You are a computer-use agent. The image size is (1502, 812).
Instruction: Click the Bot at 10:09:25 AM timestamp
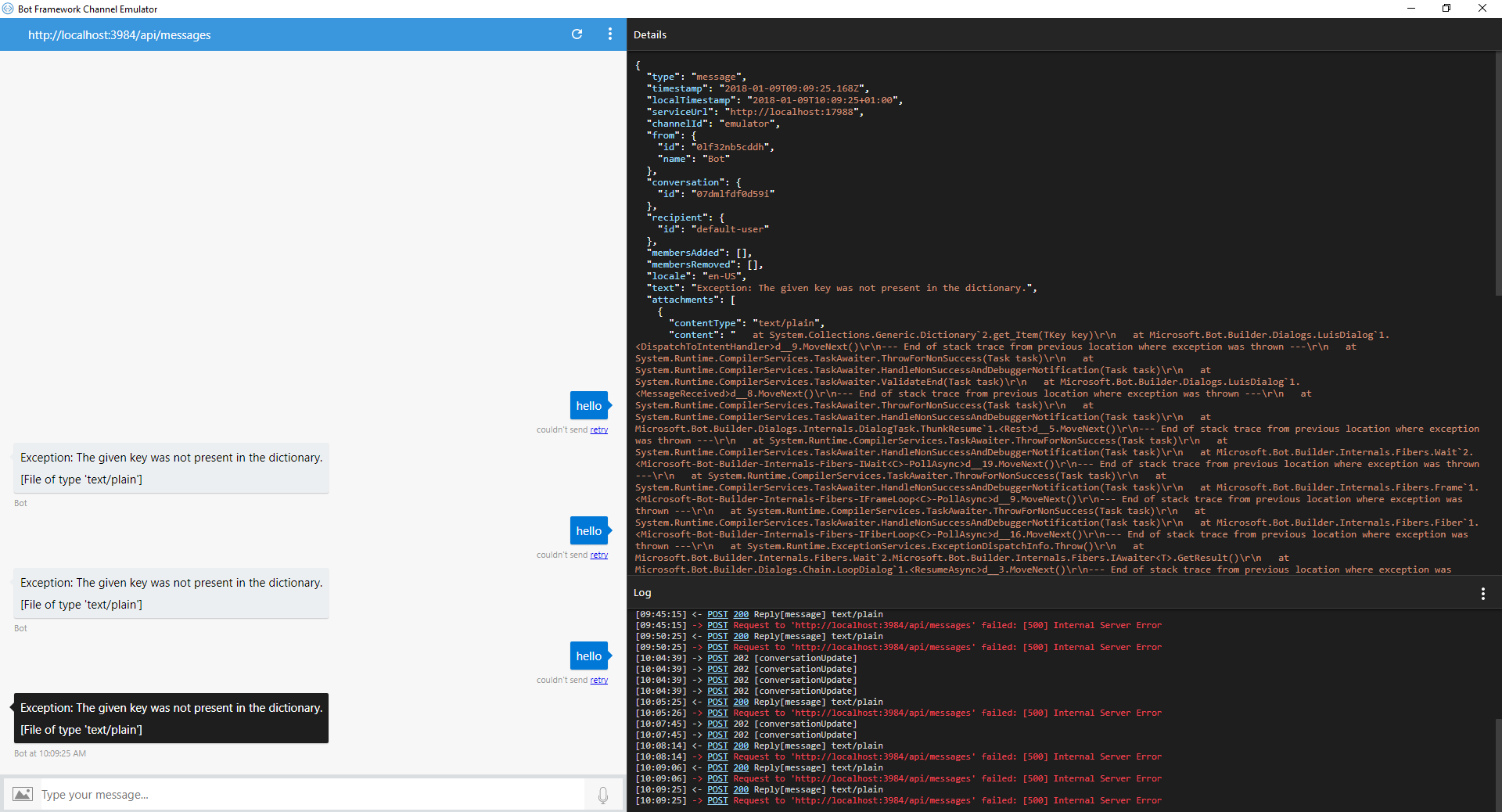pyautogui.click(x=49, y=753)
